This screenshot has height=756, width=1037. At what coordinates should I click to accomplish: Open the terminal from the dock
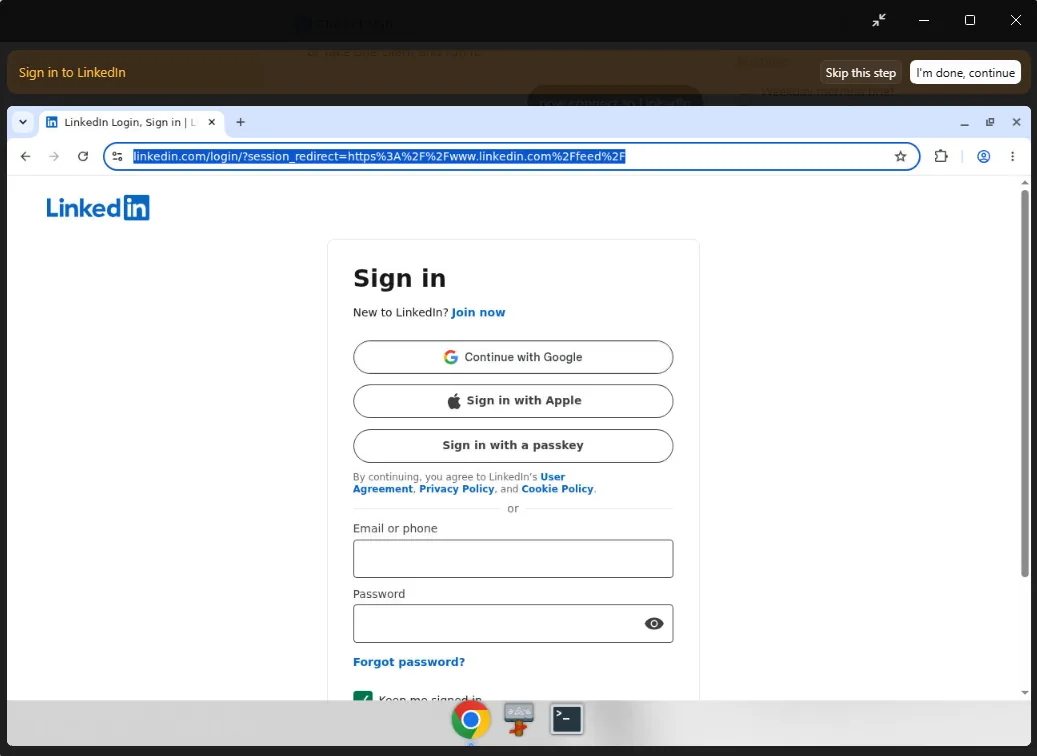(567, 720)
